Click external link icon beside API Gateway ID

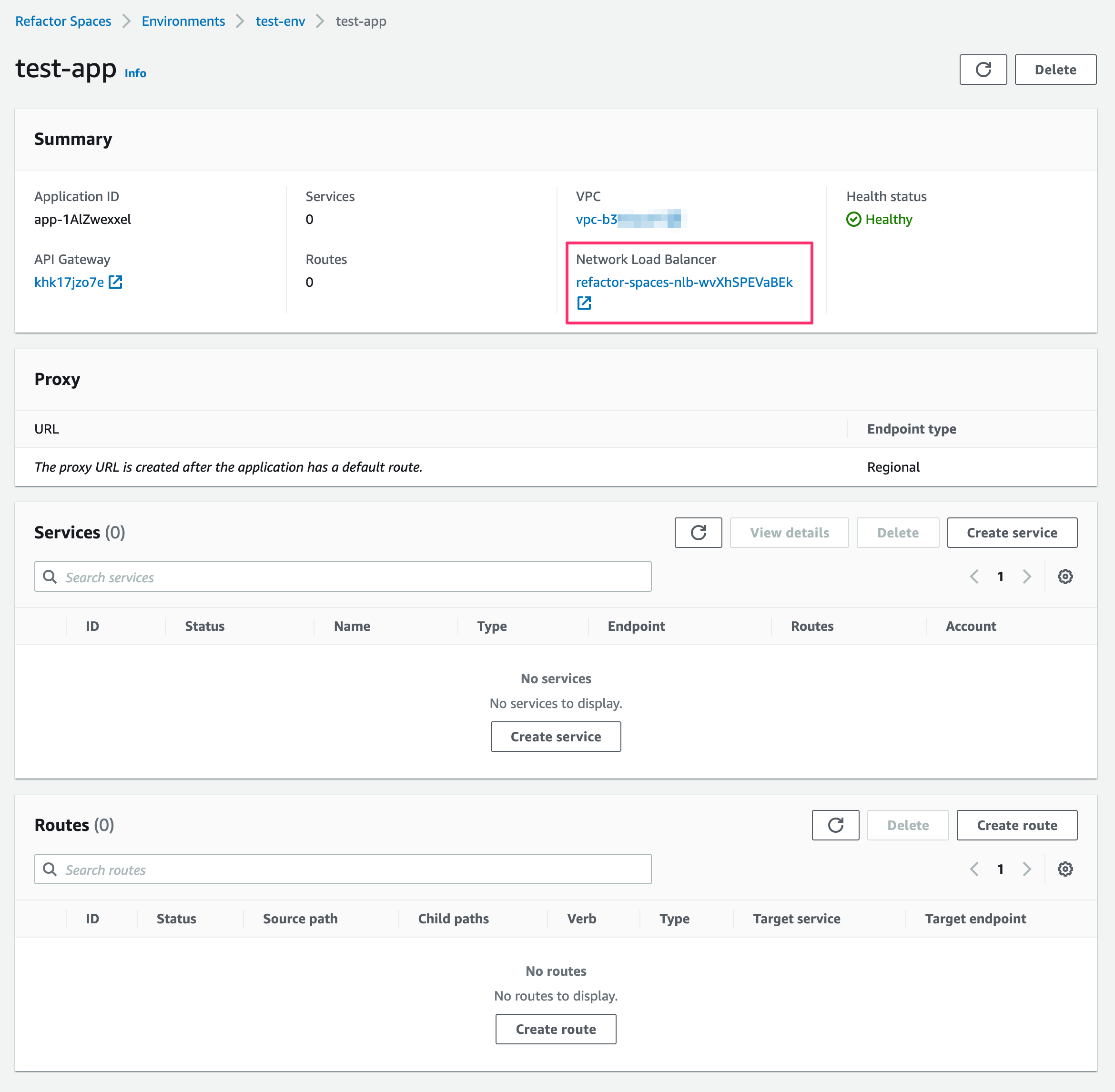[x=115, y=282]
